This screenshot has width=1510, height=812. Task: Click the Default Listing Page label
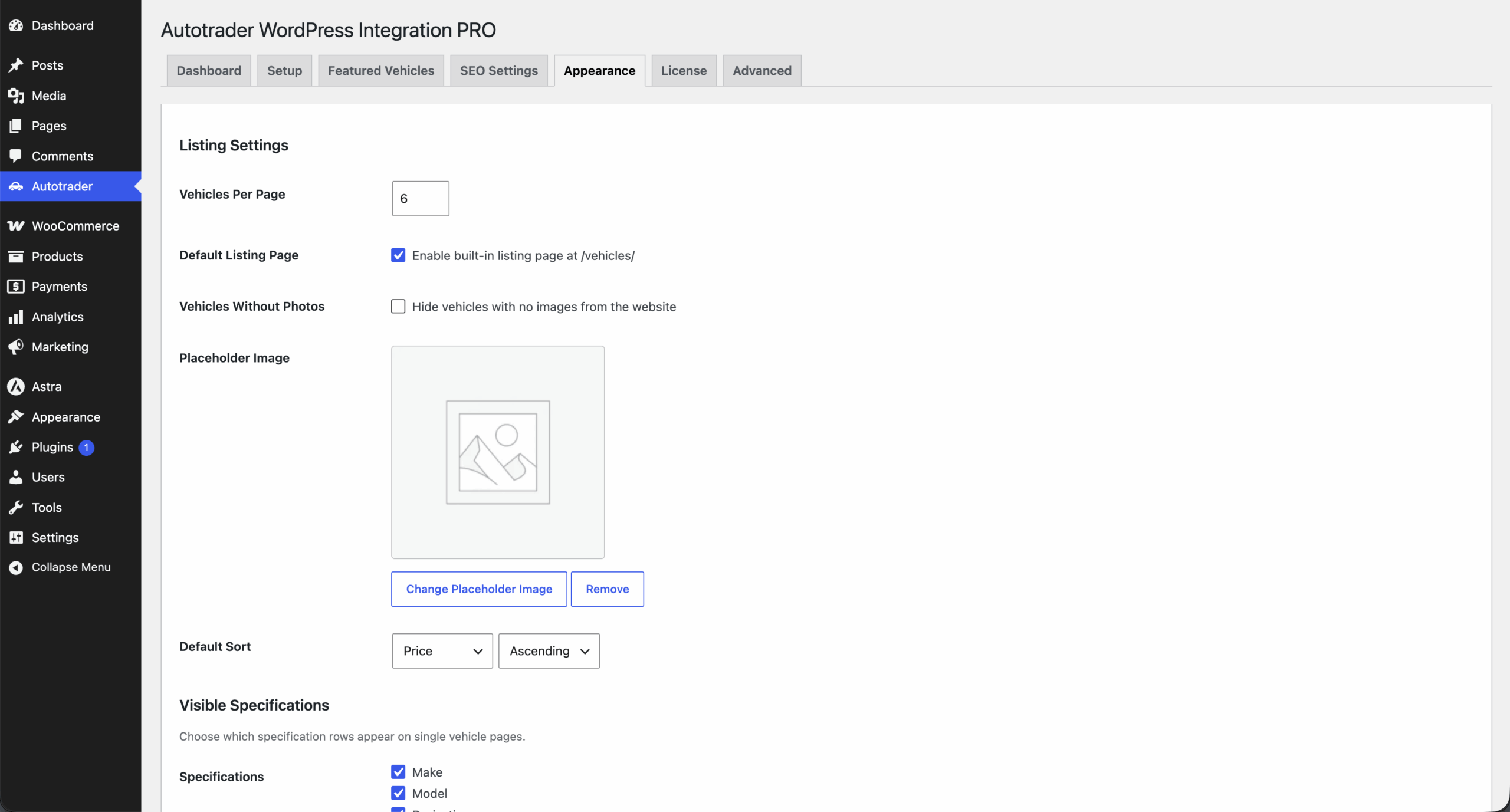click(x=239, y=255)
